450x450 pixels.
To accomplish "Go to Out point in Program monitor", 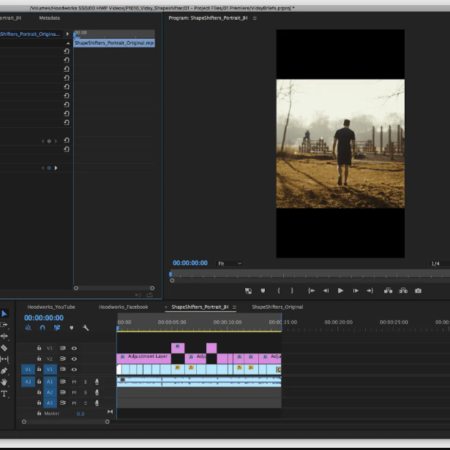I will (370, 291).
